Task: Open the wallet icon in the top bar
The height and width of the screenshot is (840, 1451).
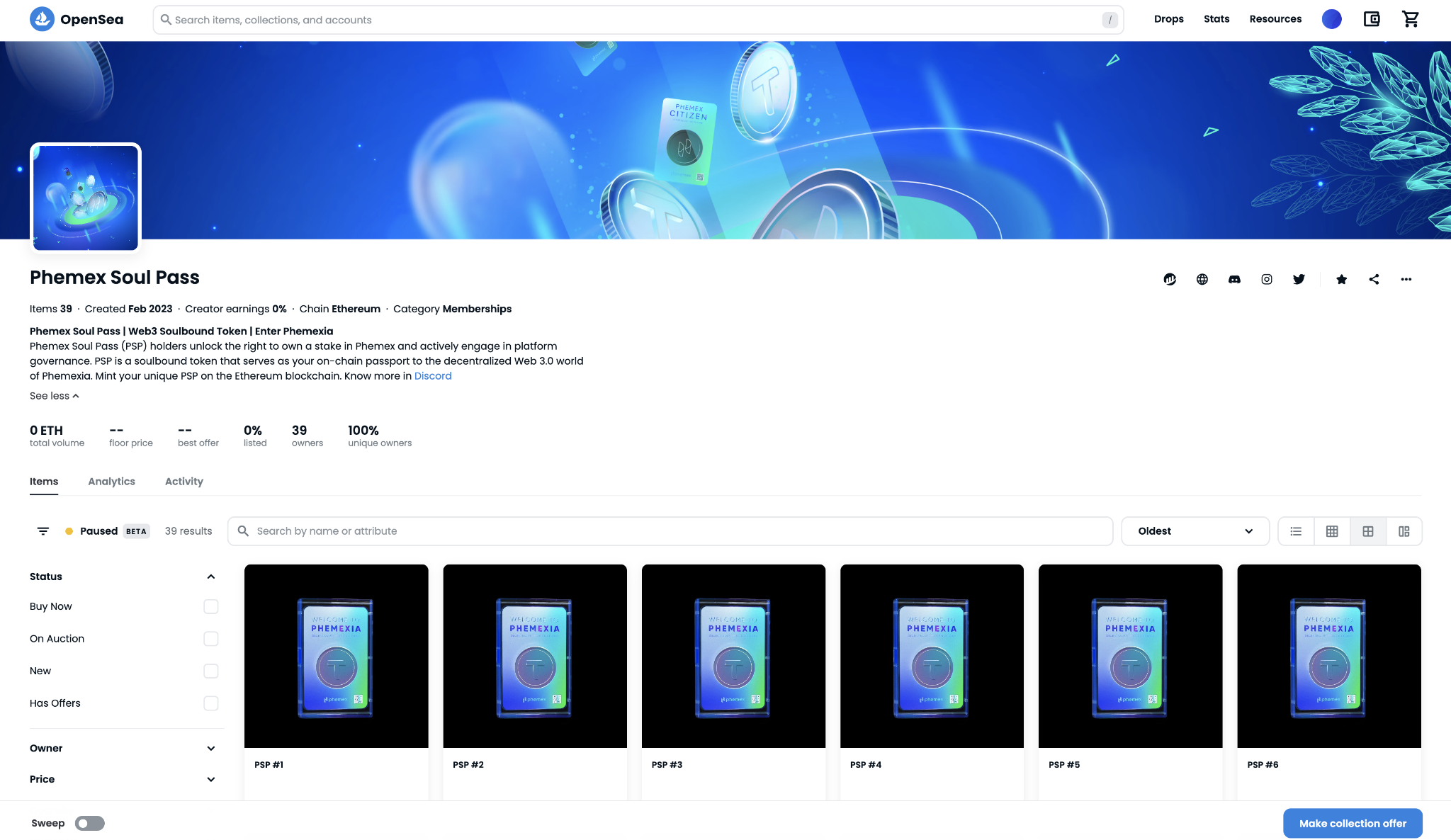Action: click(1372, 19)
